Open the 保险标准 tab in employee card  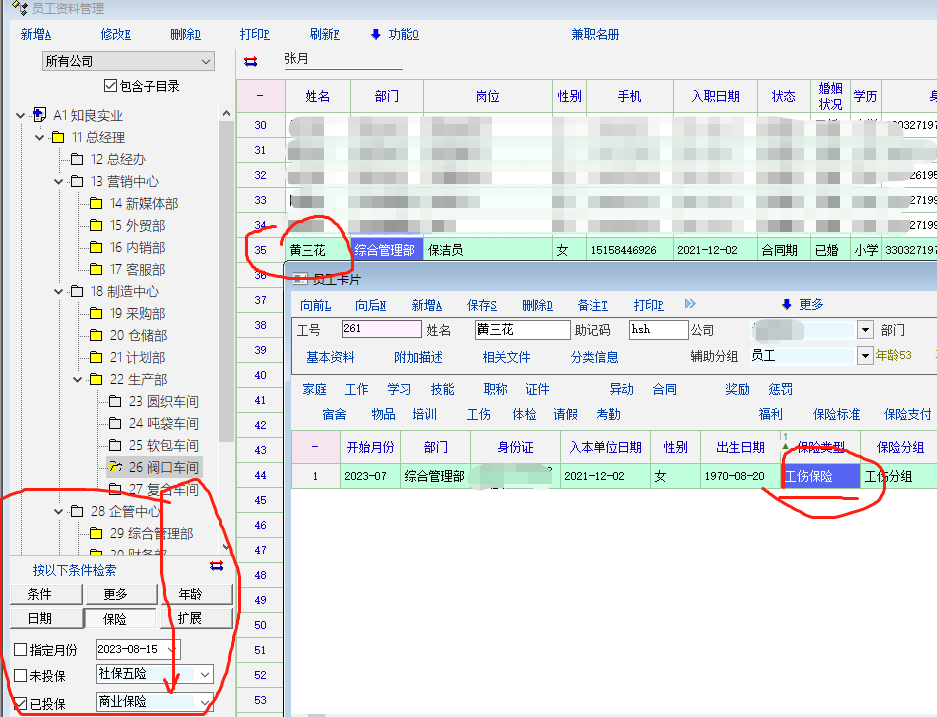[836, 414]
